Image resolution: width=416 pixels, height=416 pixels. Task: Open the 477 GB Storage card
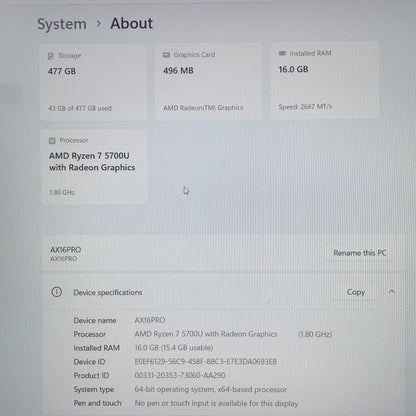coord(93,82)
